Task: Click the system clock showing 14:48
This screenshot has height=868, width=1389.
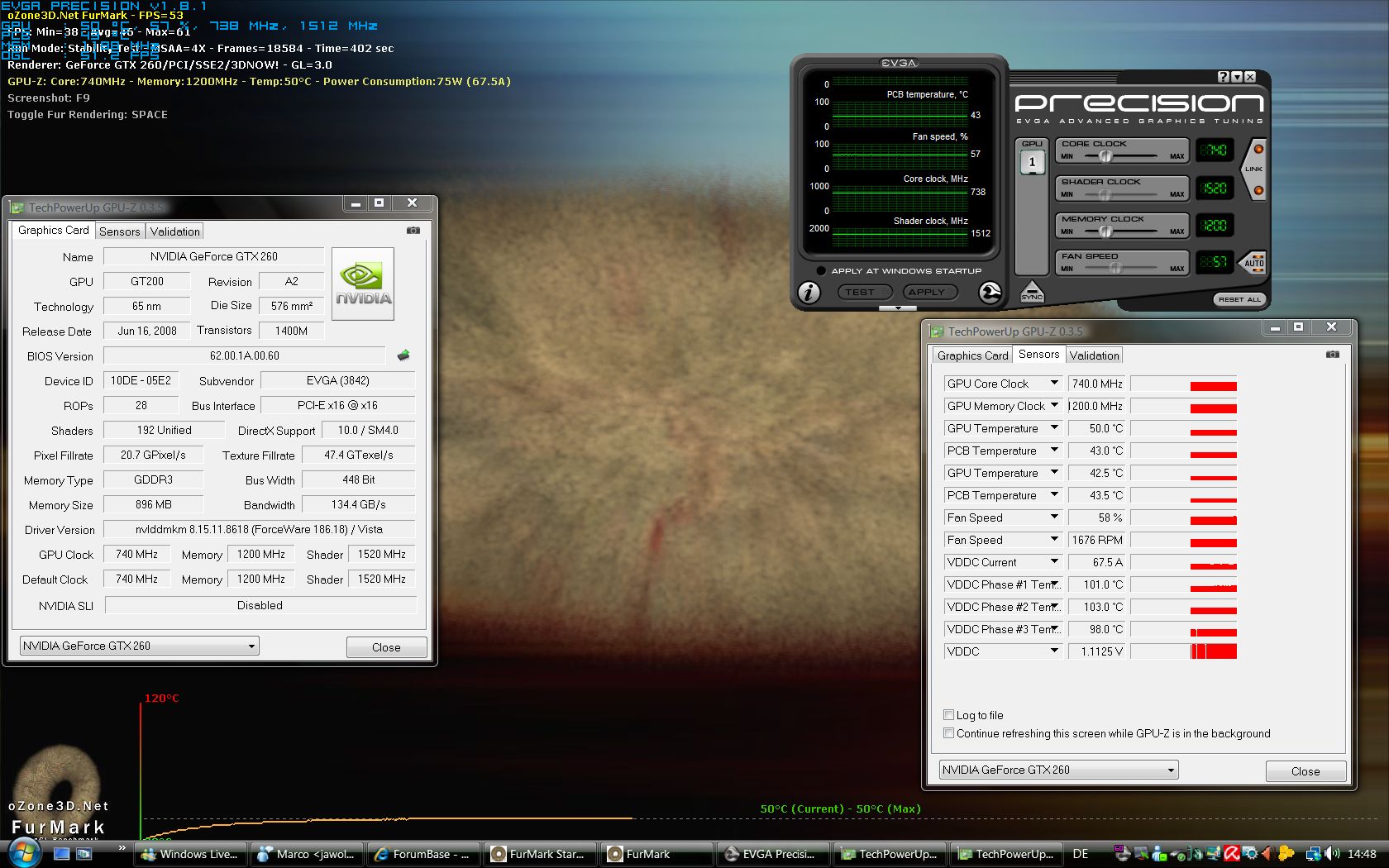Action: coord(1362,854)
